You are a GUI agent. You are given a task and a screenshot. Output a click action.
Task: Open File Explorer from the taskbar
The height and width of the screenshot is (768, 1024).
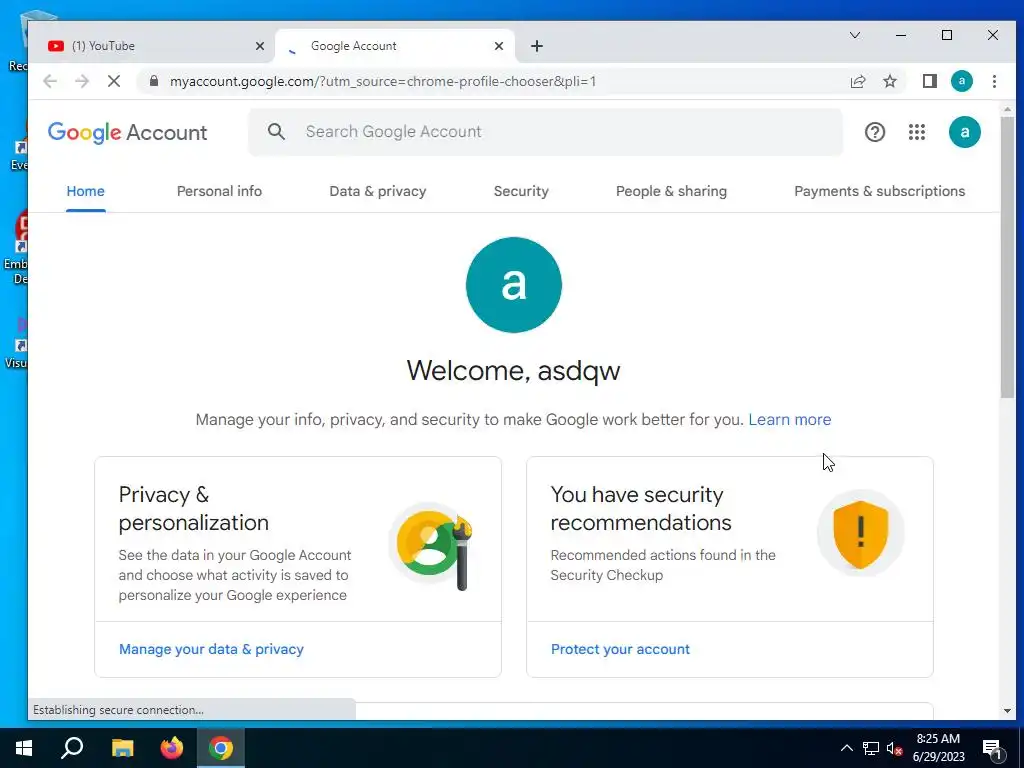click(122, 748)
